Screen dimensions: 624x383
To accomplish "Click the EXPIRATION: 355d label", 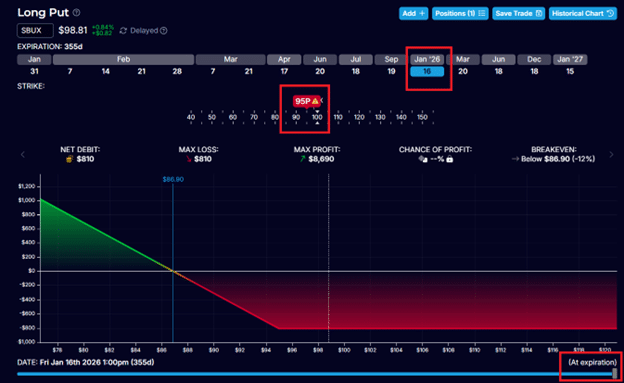I will (x=50, y=47).
